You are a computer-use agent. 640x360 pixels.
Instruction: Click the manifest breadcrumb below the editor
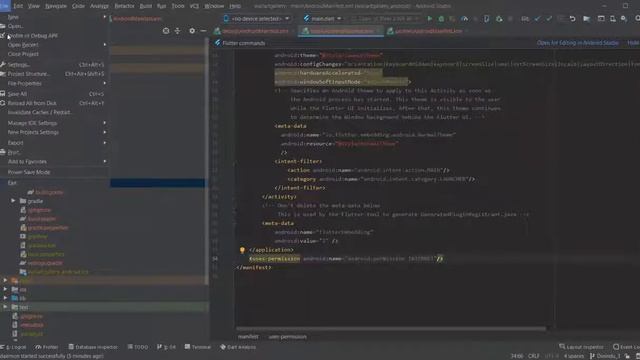point(248,337)
